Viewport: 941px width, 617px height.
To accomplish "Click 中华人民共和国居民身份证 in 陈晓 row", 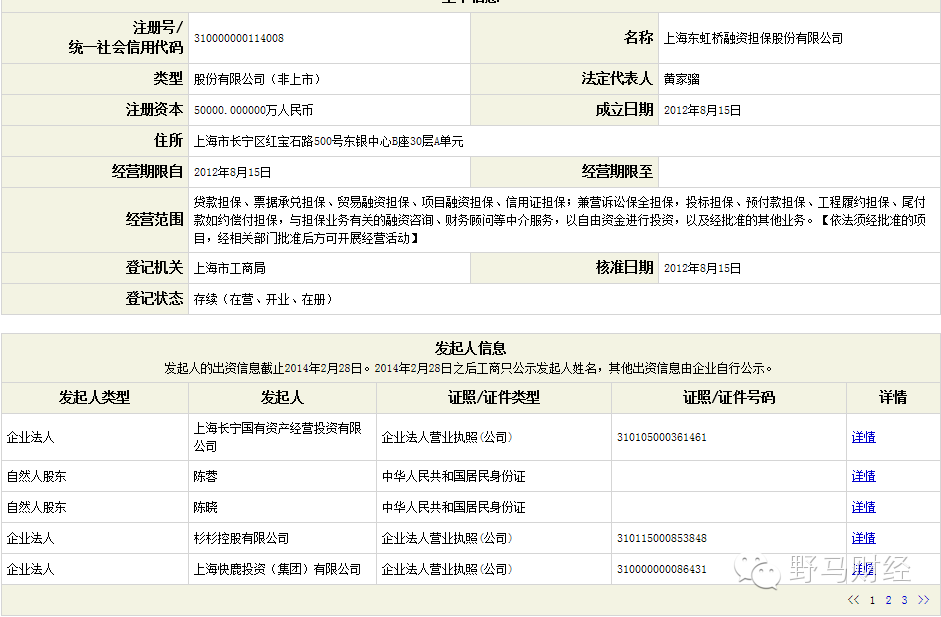I will 454,508.
